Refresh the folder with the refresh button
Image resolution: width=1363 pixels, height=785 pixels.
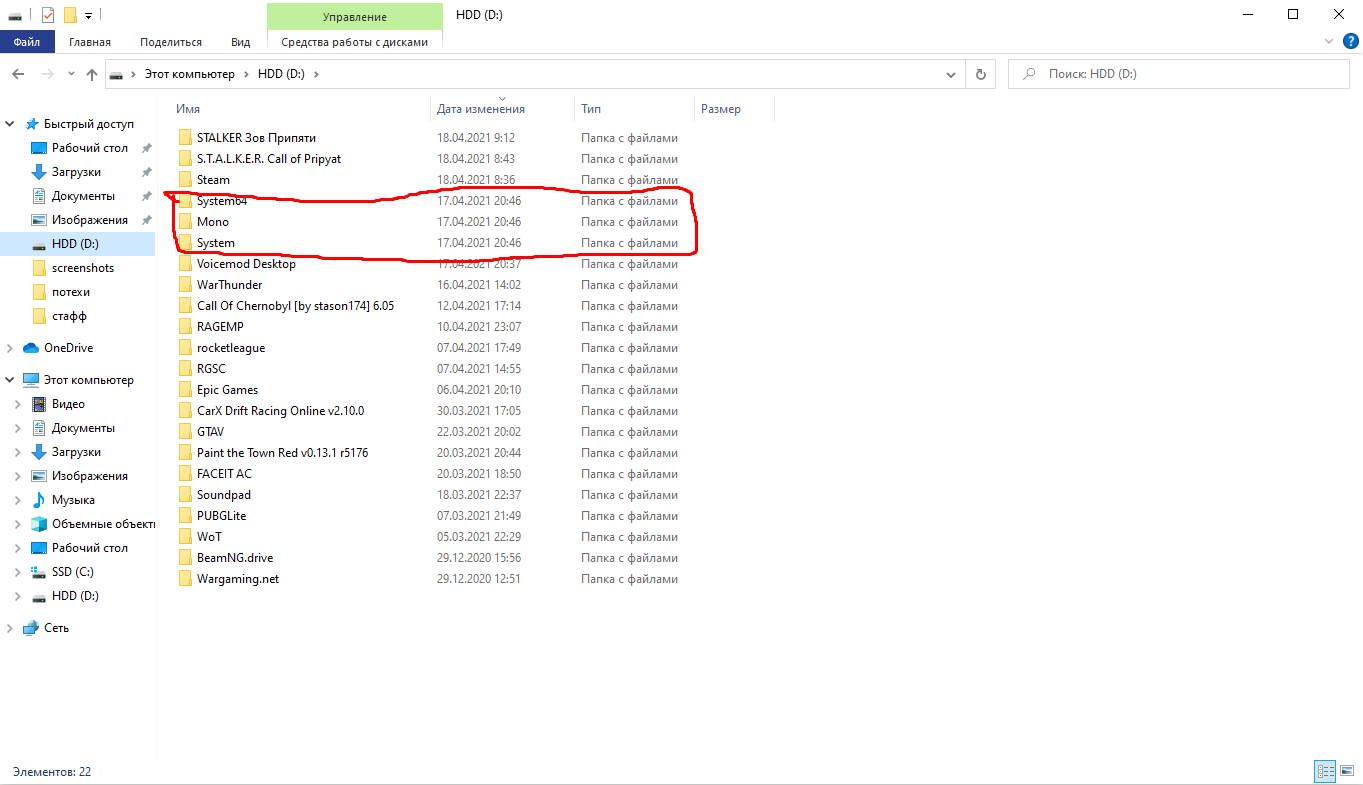[980, 74]
